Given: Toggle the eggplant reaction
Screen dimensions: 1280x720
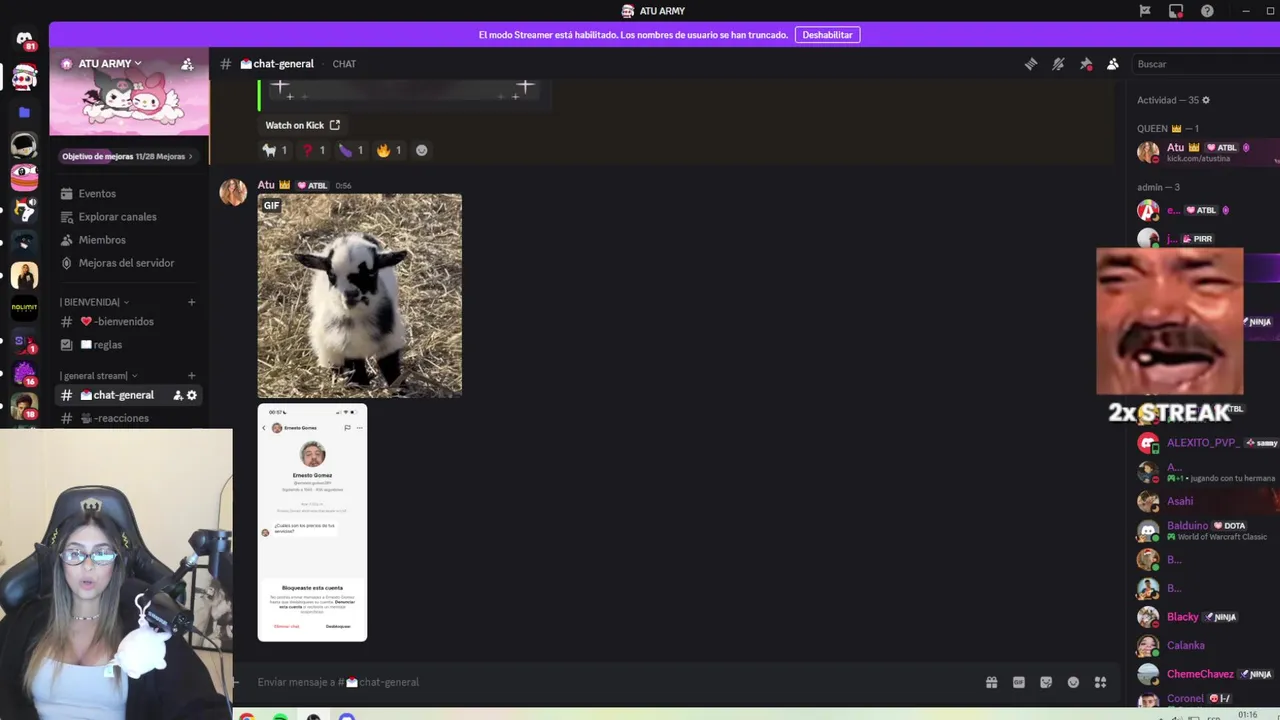Looking at the screenshot, I should click(x=351, y=150).
